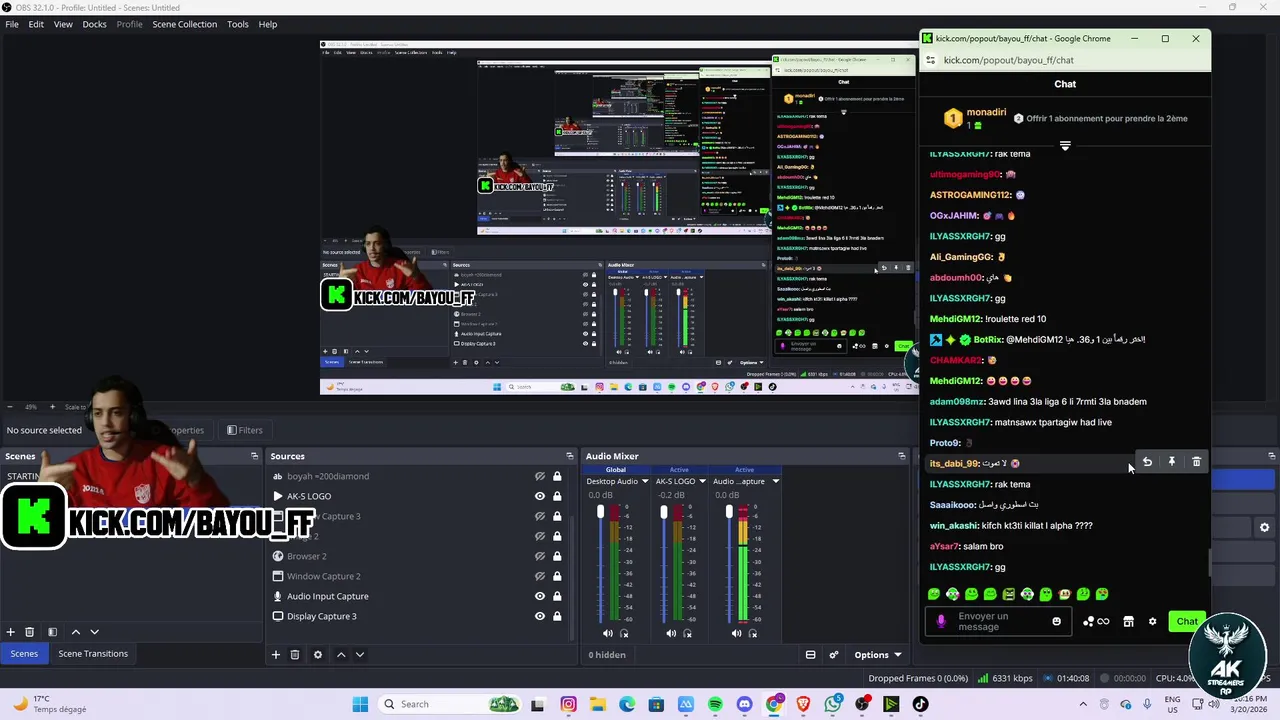Viewport: 1280px width, 720px height.
Task: Toggle Desktop Audio monitoring headphone icon
Action: click(625, 633)
